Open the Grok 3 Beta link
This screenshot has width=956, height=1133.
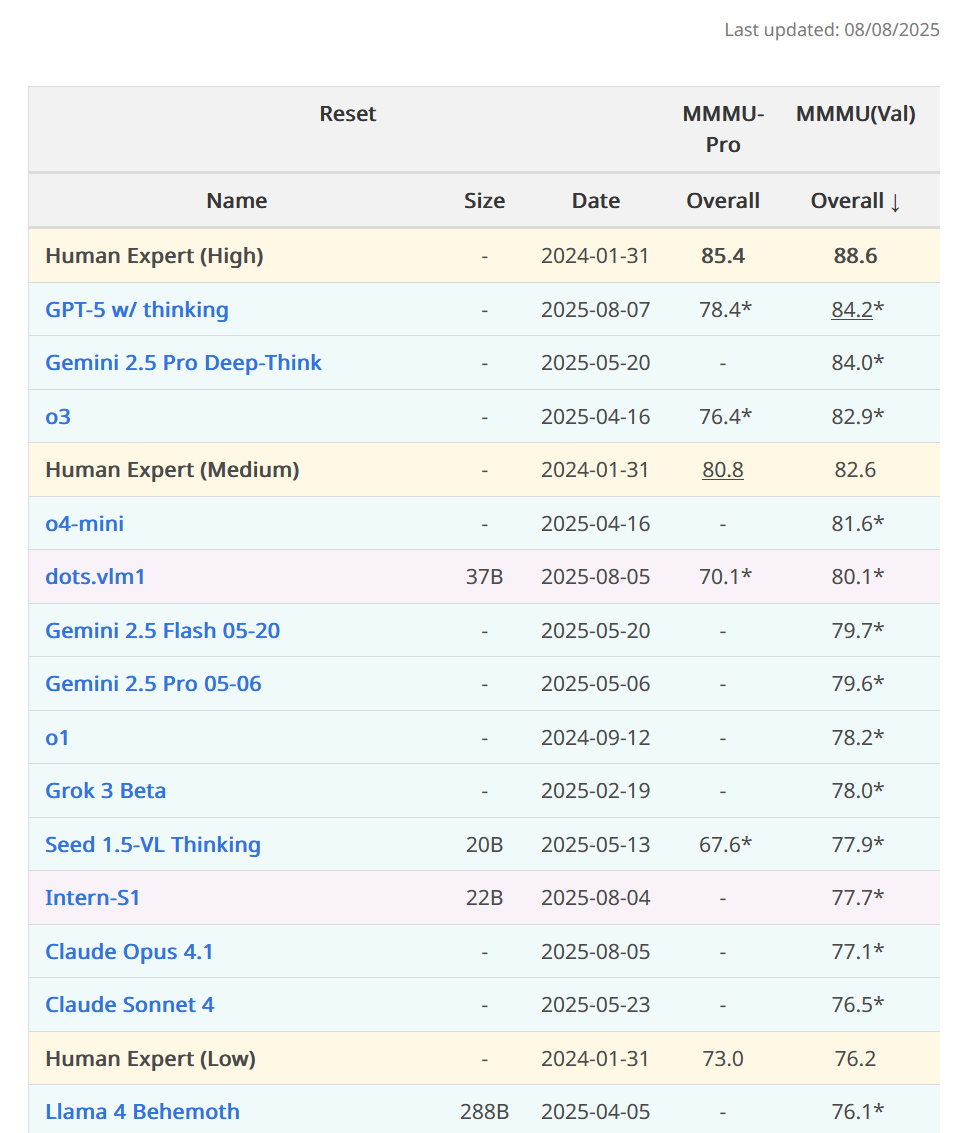click(105, 790)
